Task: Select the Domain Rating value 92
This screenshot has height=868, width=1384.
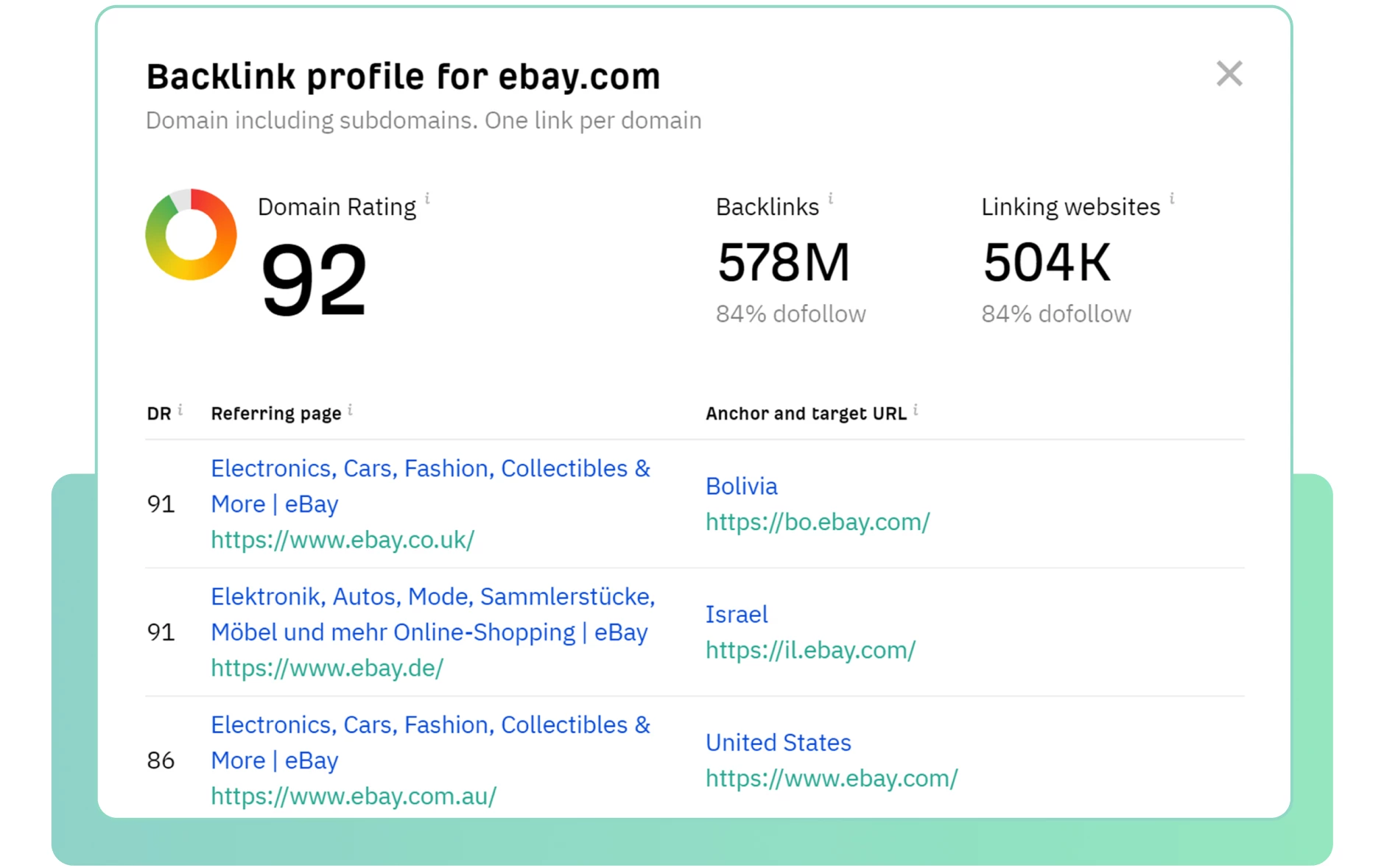Action: 314,280
